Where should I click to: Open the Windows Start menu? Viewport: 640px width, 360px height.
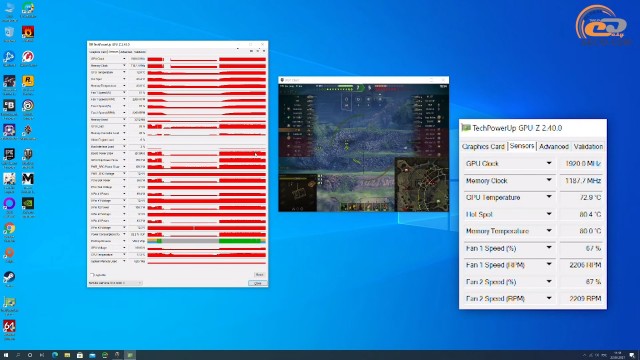point(6,355)
